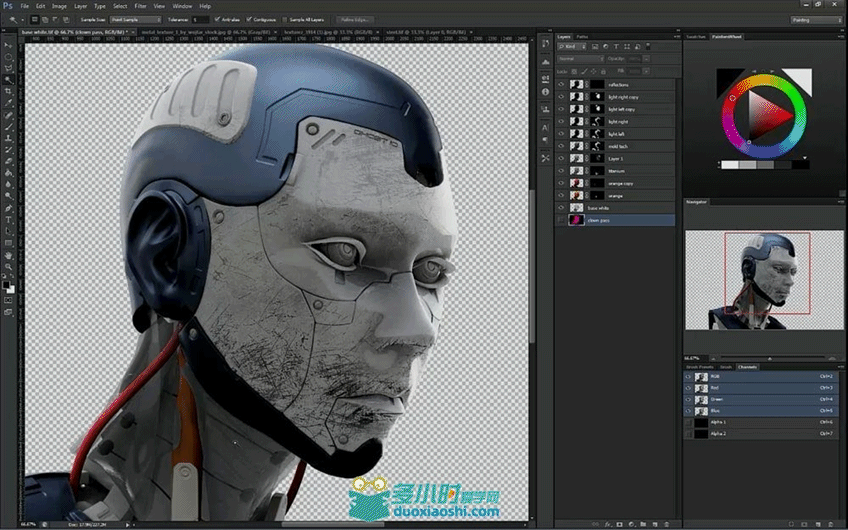The width and height of the screenshot is (848, 530).
Task: Show the clown pass layer
Action: point(561,220)
